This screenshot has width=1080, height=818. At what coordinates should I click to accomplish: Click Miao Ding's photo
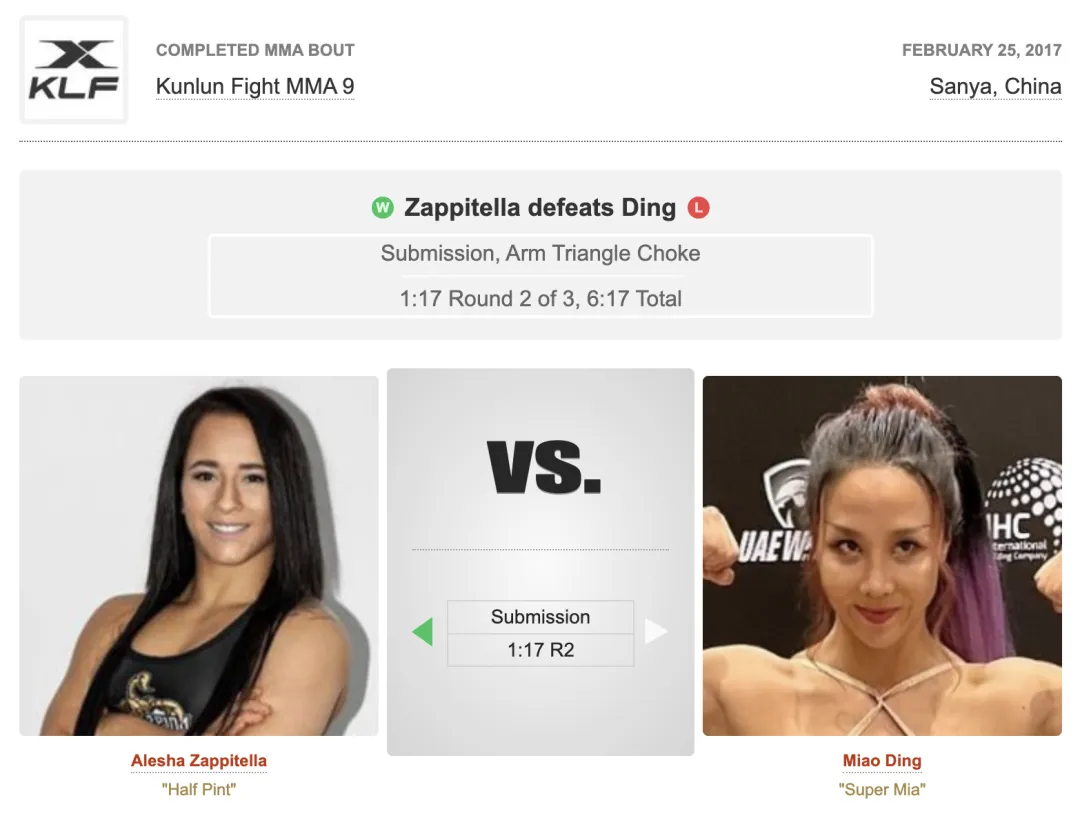tap(882, 556)
